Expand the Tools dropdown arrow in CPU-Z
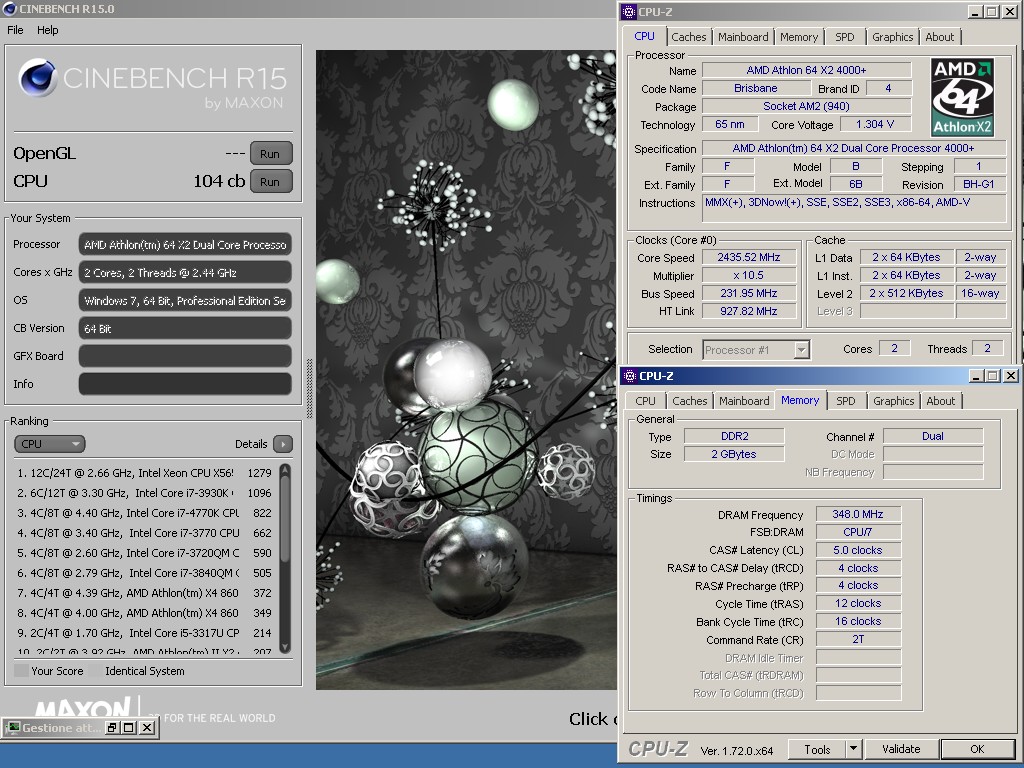 (853, 749)
